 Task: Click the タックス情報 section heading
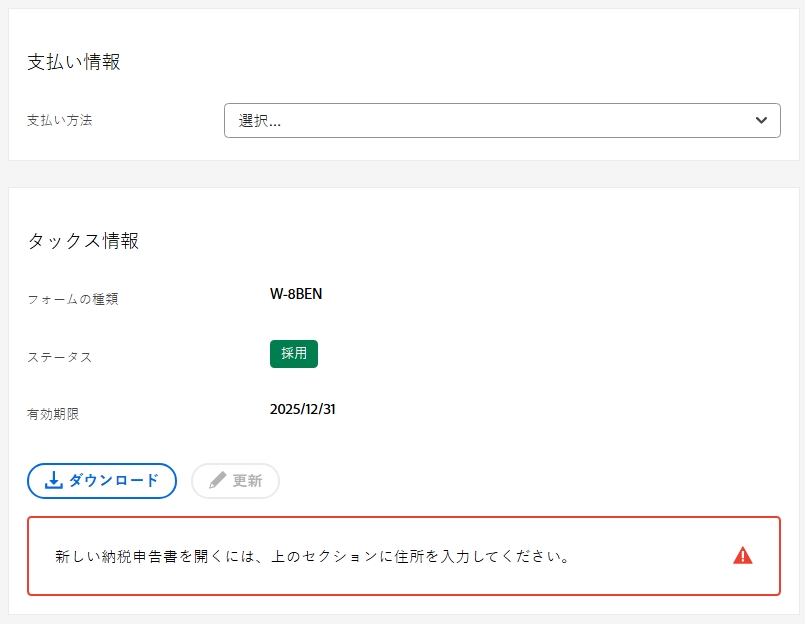pyautogui.click(x=83, y=240)
